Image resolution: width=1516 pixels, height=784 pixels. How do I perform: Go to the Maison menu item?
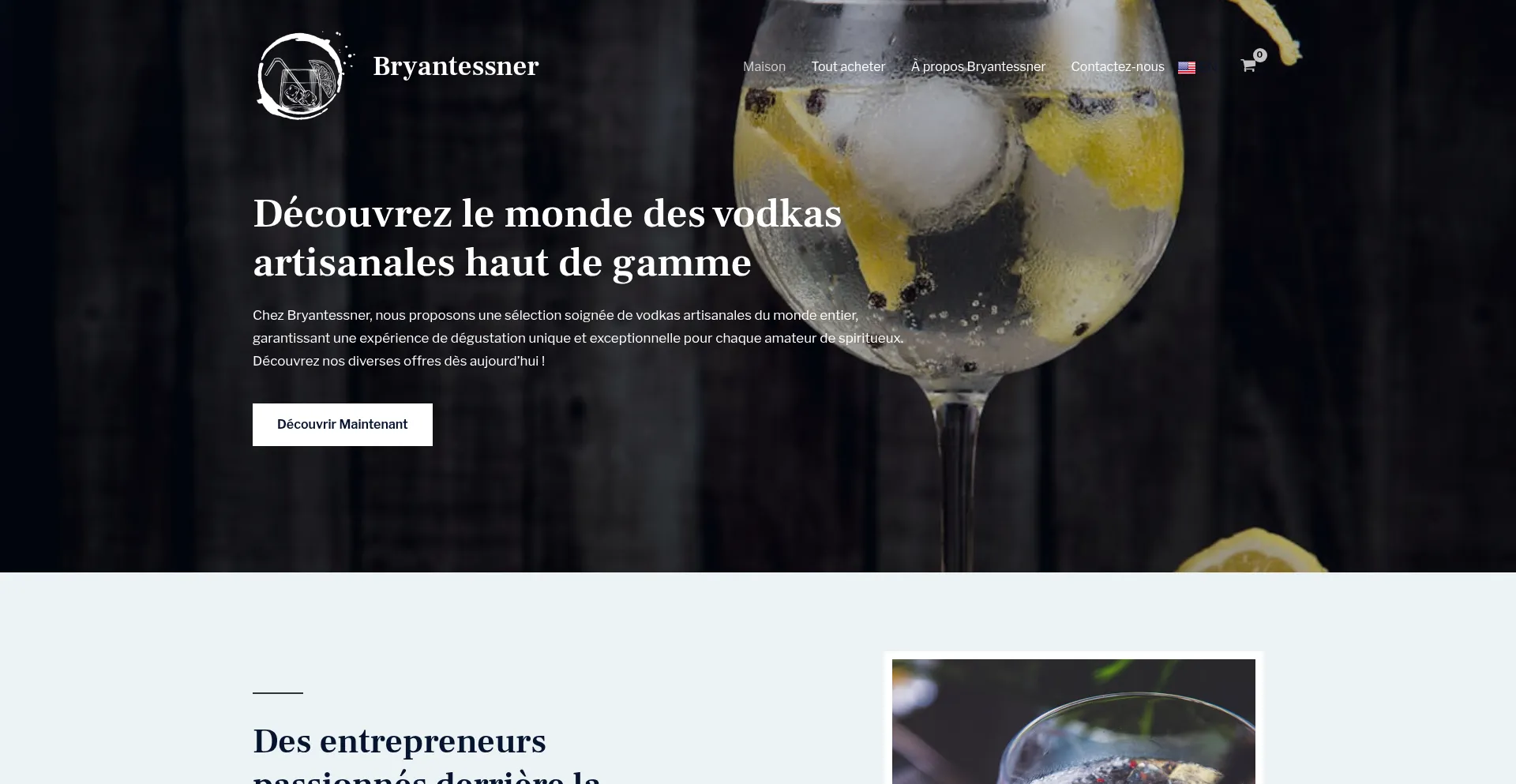[764, 67]
